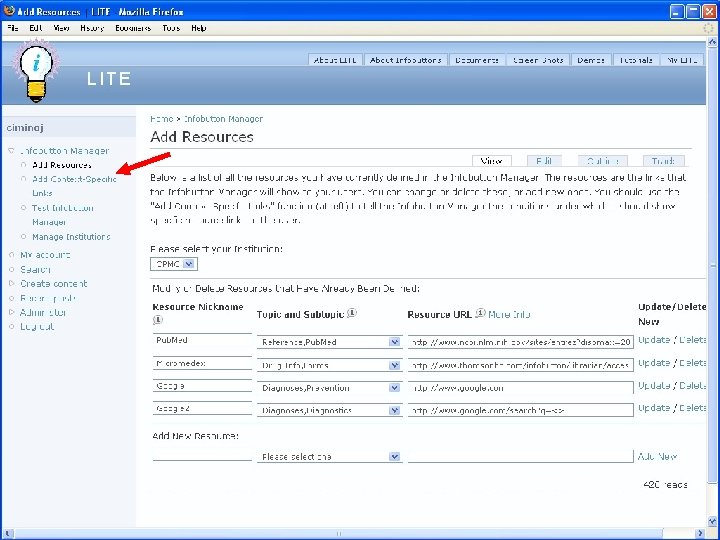Open the File menu
This screenshot has width=720, height=540.
tap(13, 28)
